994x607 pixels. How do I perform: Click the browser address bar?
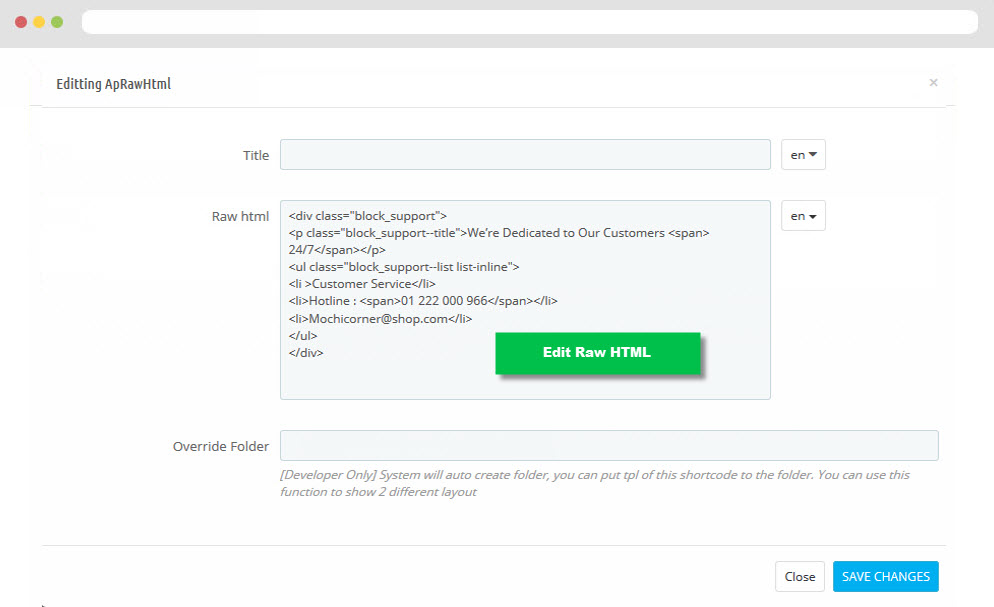tap(529, 22)
